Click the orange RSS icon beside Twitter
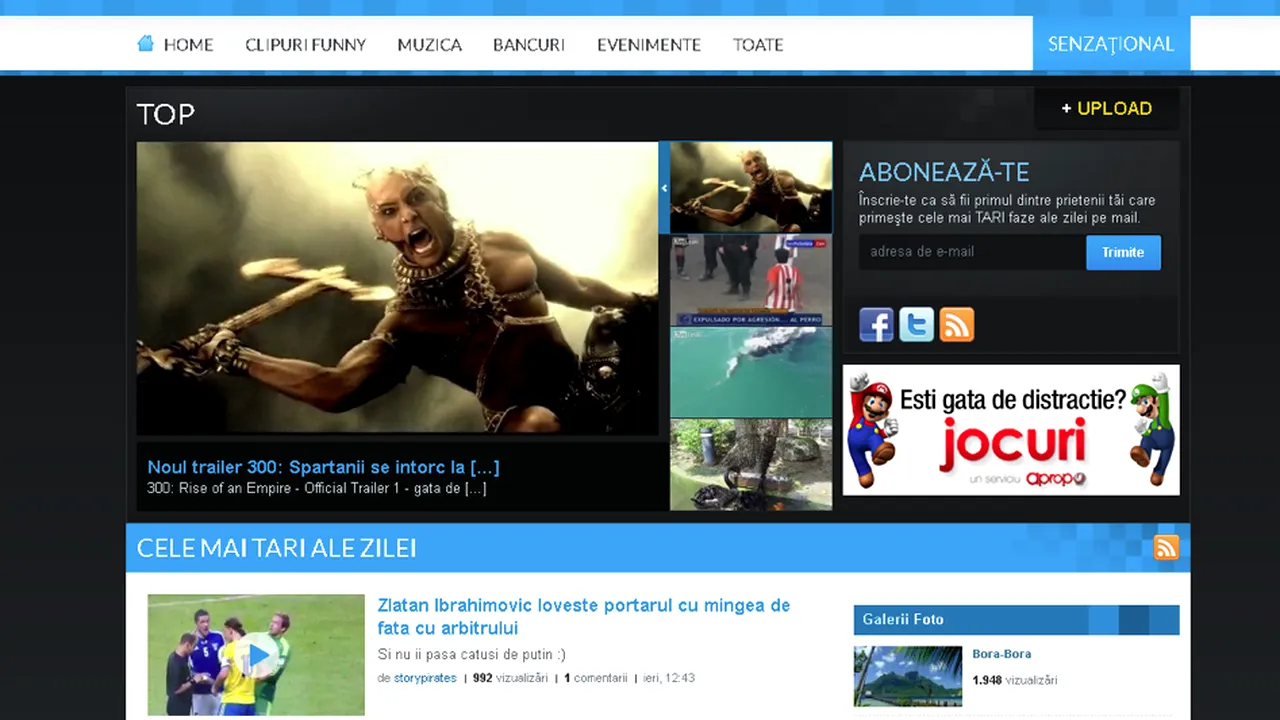The image size is (1280, 720). [x=956, y=325]
